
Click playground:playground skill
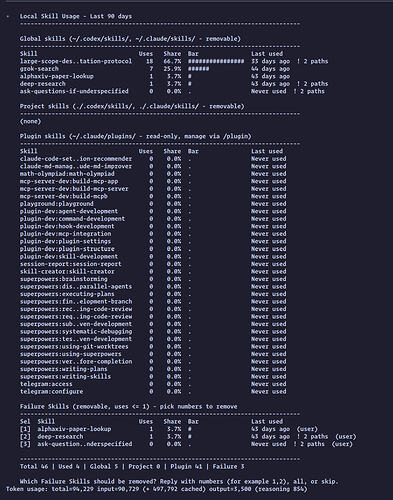click(57, 204)
